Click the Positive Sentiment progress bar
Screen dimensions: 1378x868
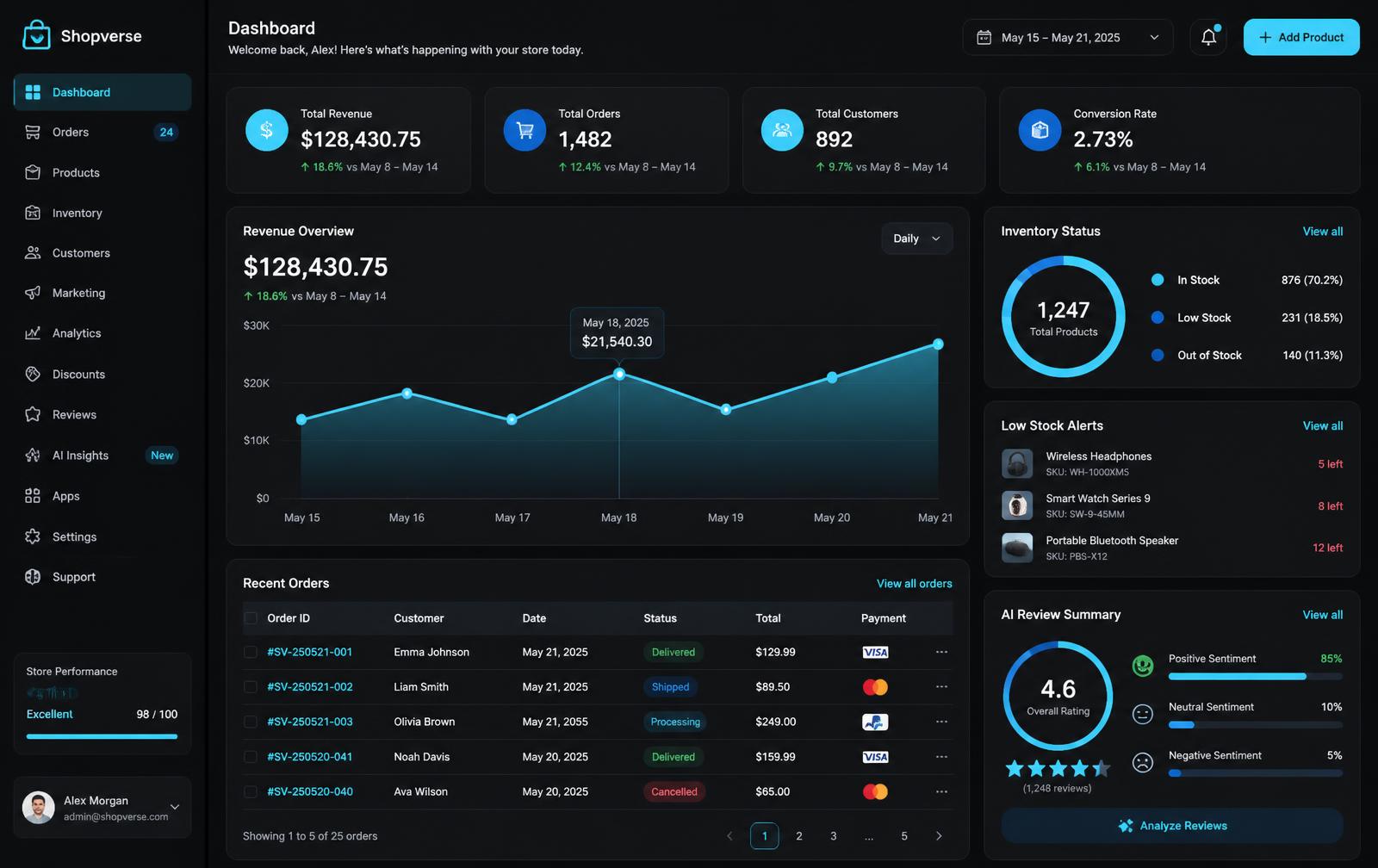[x=1255, y=677]
